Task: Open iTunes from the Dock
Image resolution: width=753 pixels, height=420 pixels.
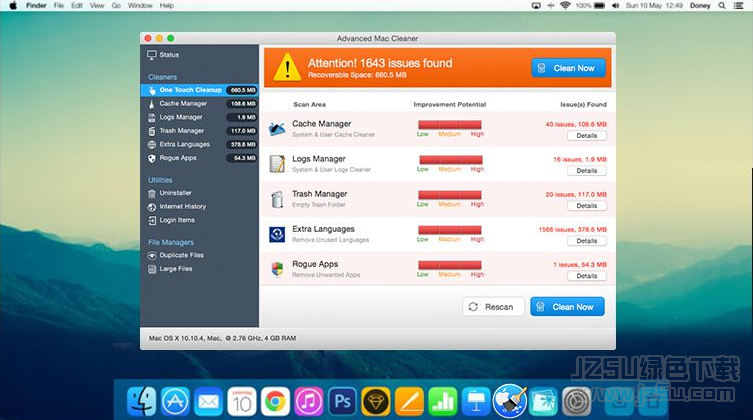Action: click(x=309, y=401)
